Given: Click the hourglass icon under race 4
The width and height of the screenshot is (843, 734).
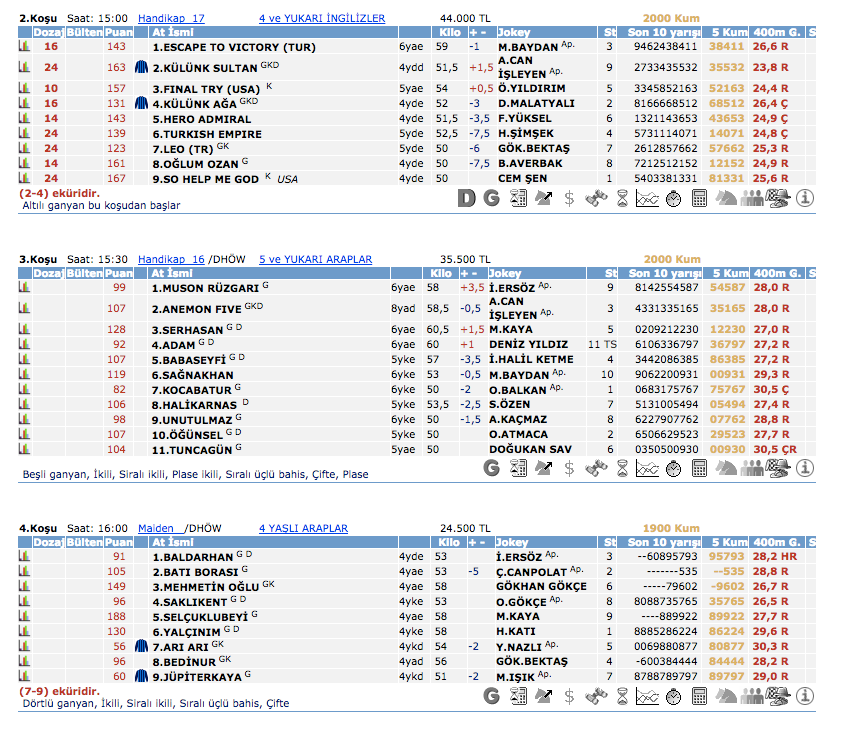Looking at the screenshot, I should click(x=622, y=696).
